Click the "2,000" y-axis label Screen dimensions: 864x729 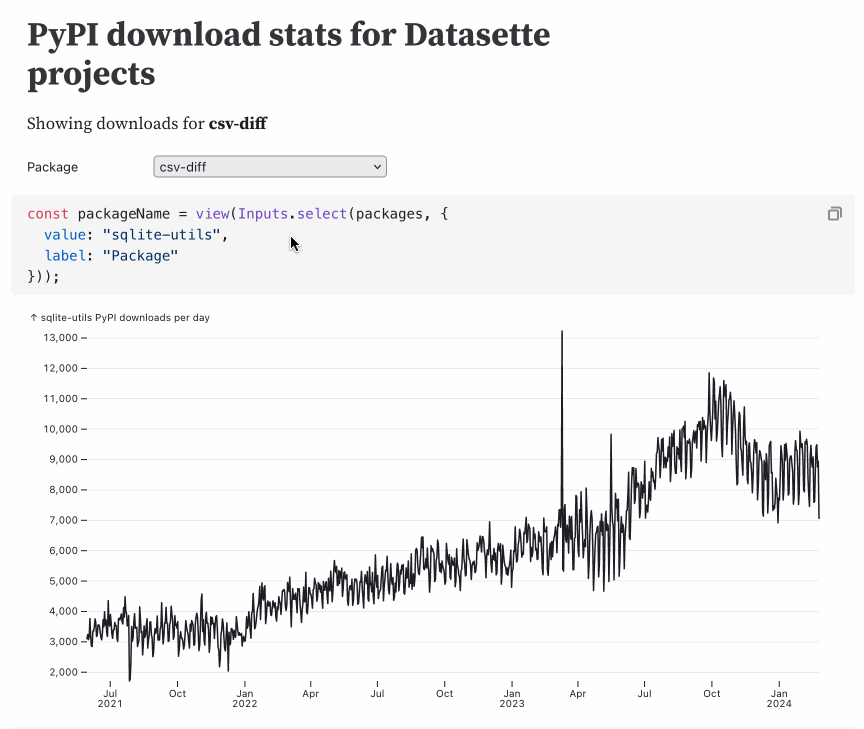coord(64,672)
